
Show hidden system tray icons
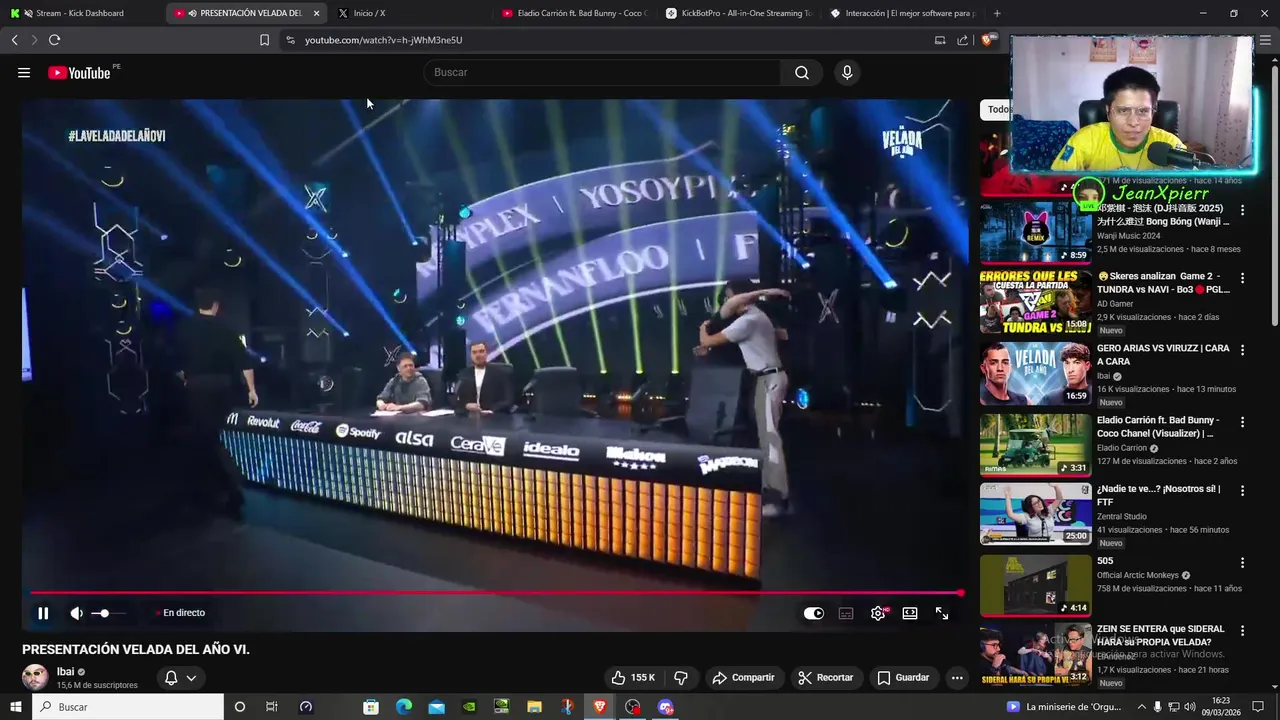click(1142, 707)
